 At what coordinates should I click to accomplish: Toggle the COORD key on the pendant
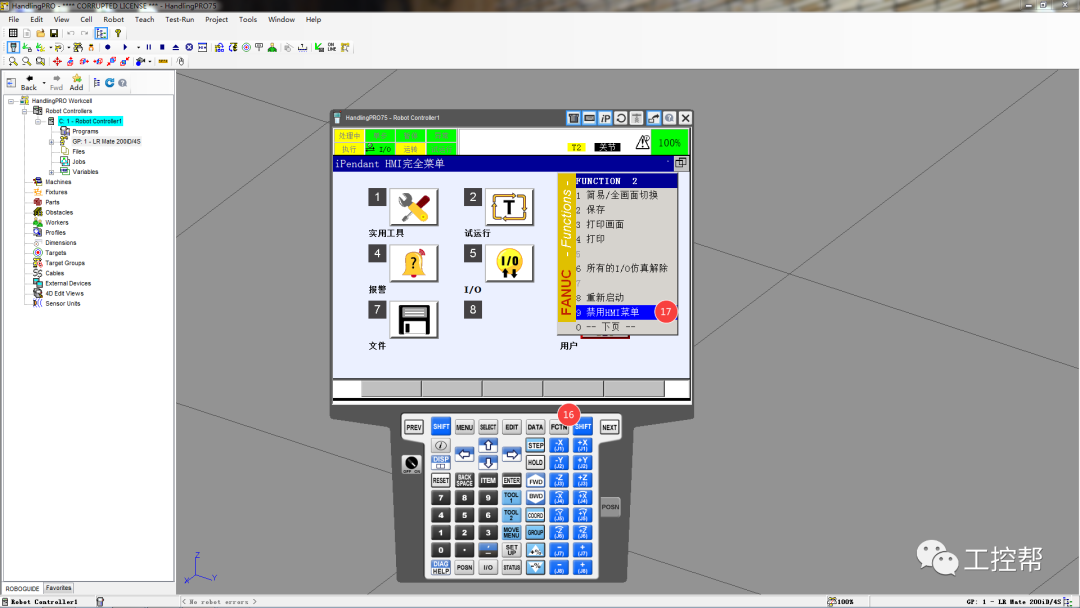535,515
